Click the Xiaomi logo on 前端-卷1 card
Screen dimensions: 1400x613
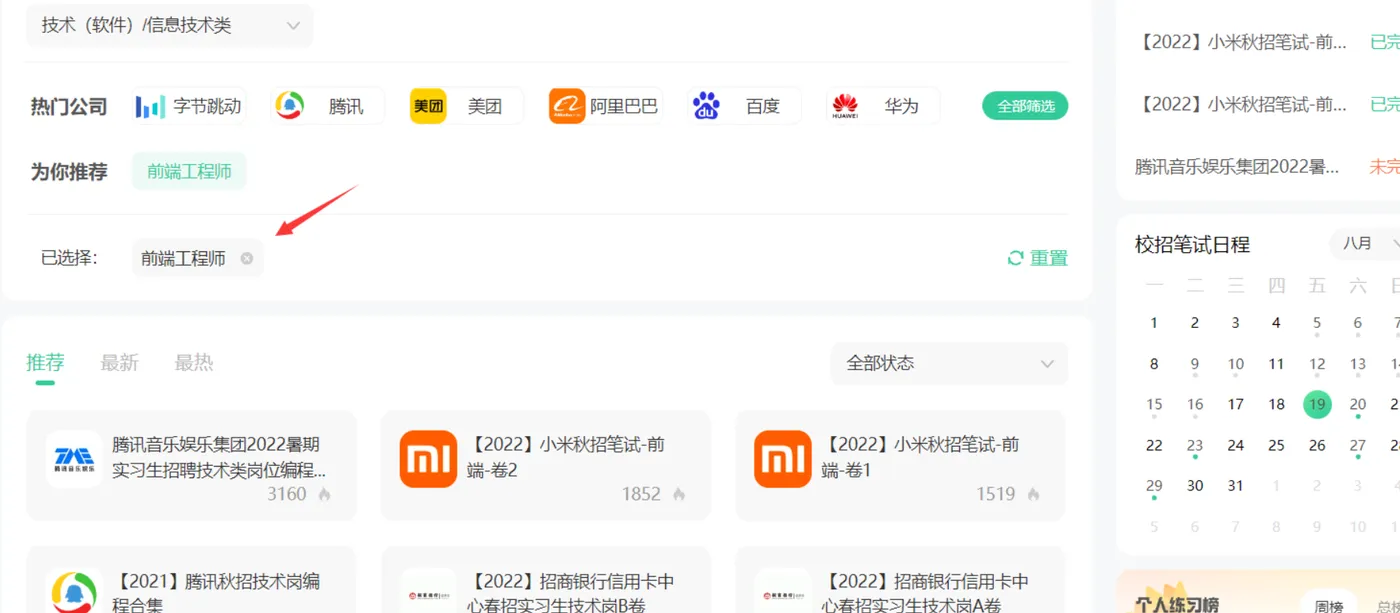coord(783,459)
